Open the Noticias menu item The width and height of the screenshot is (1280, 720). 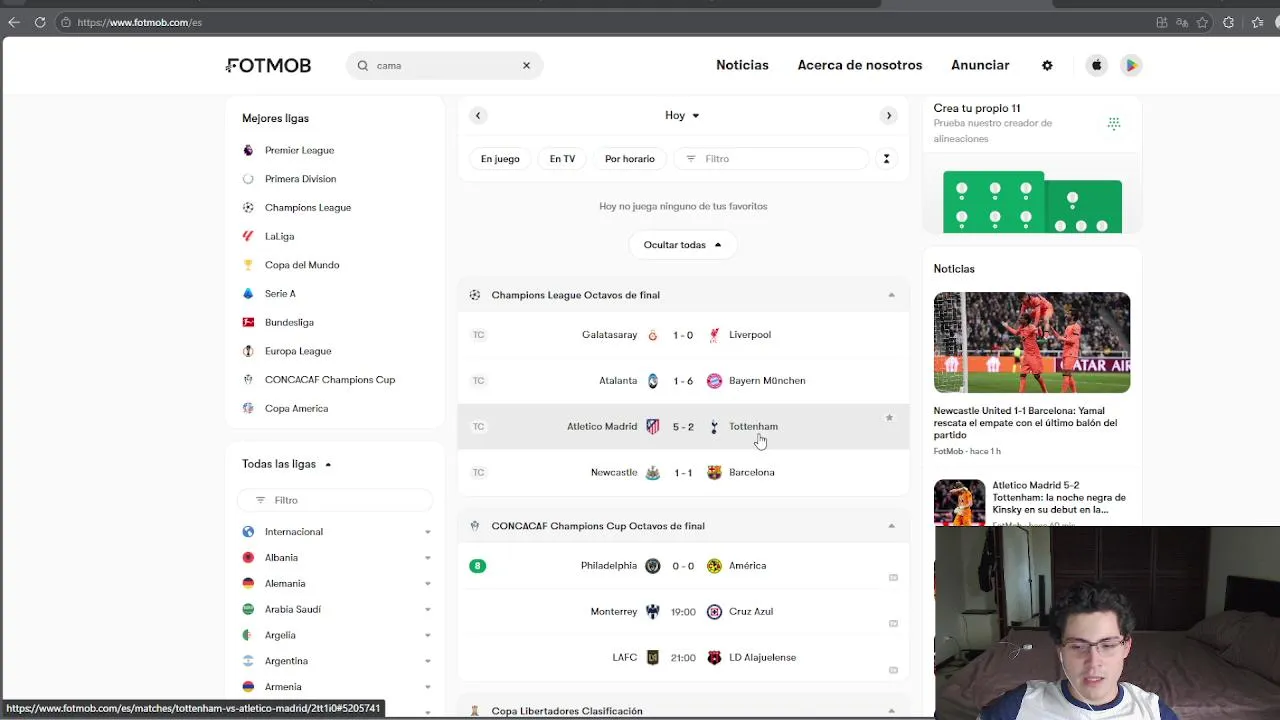click(742, 65)
